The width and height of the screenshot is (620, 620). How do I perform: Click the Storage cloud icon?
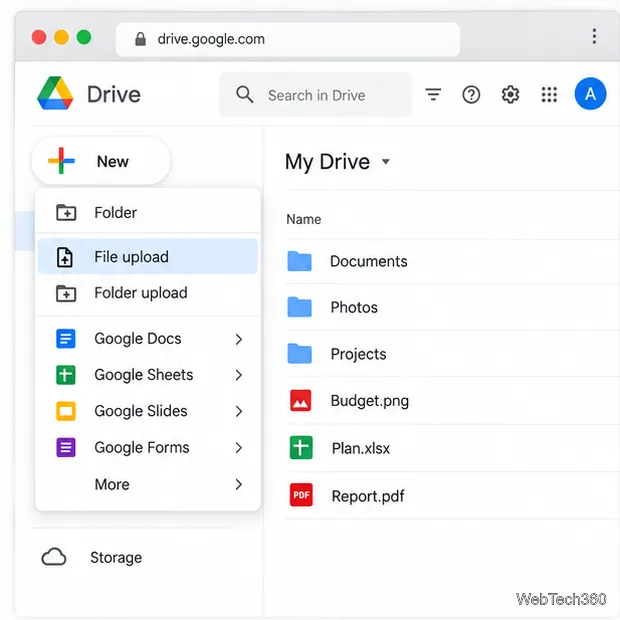54,557
